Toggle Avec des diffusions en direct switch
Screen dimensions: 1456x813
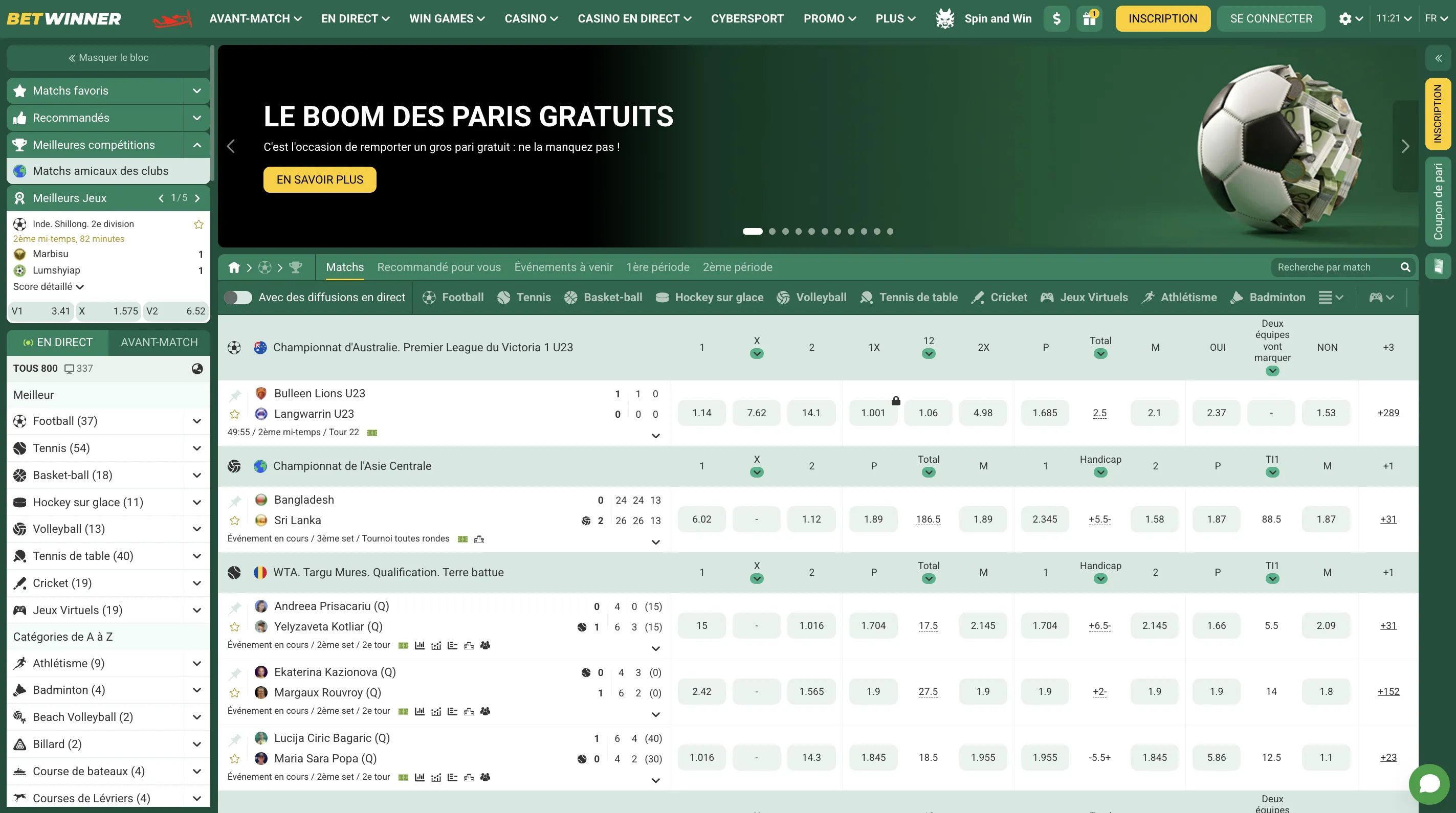tap(238, 297)
